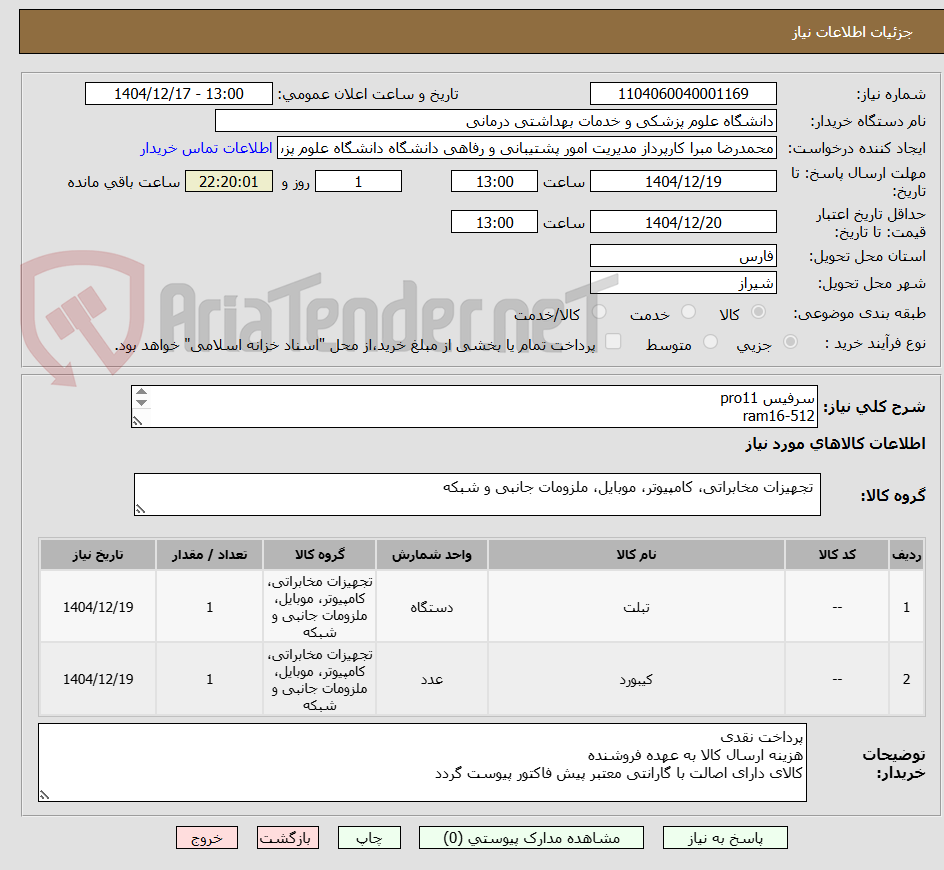Click the جزئیات اطلاعات نیاز page title

click(852, 32)
